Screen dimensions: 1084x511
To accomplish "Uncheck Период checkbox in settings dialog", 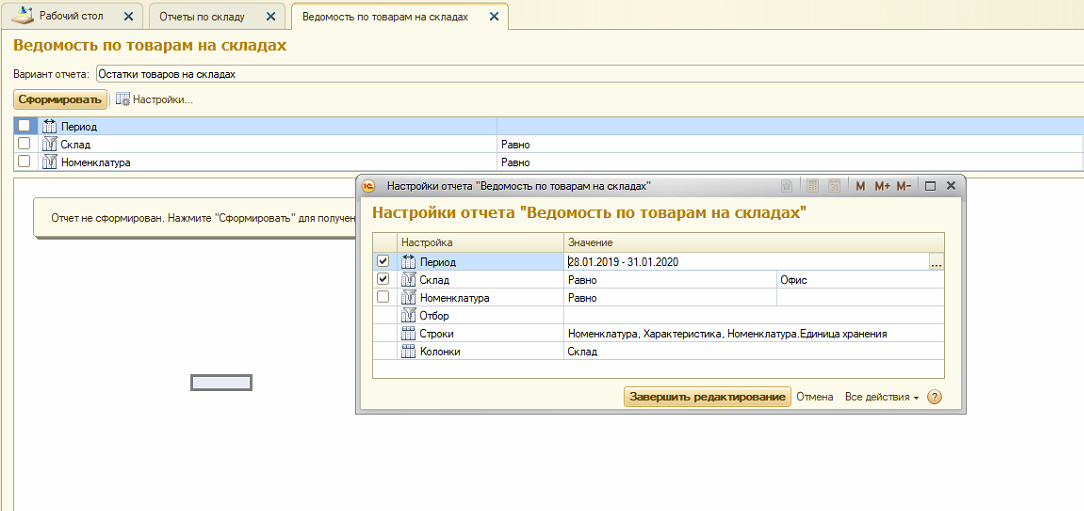I will point(383,261).
